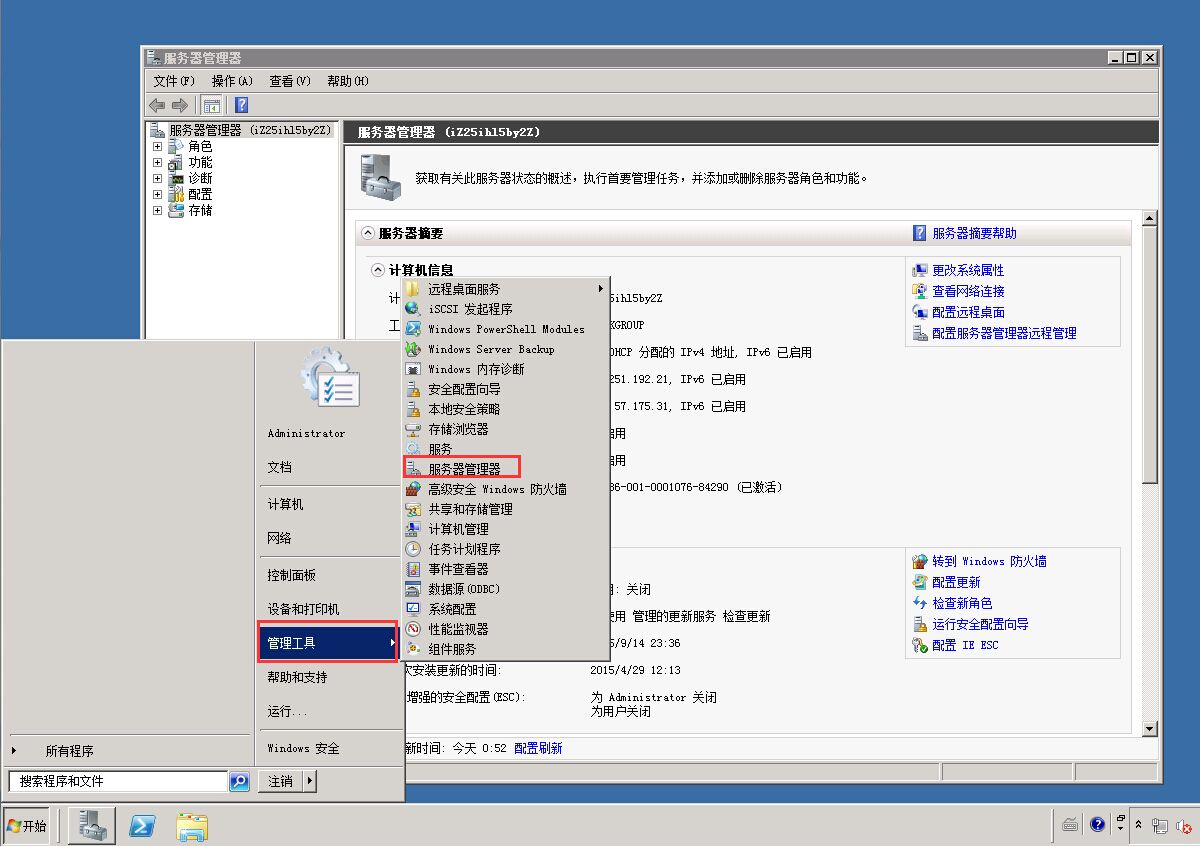This screenshot has height=846, width=1200.
Task: Click the search magnifier button in Start menu
Action: click(239, 782)
